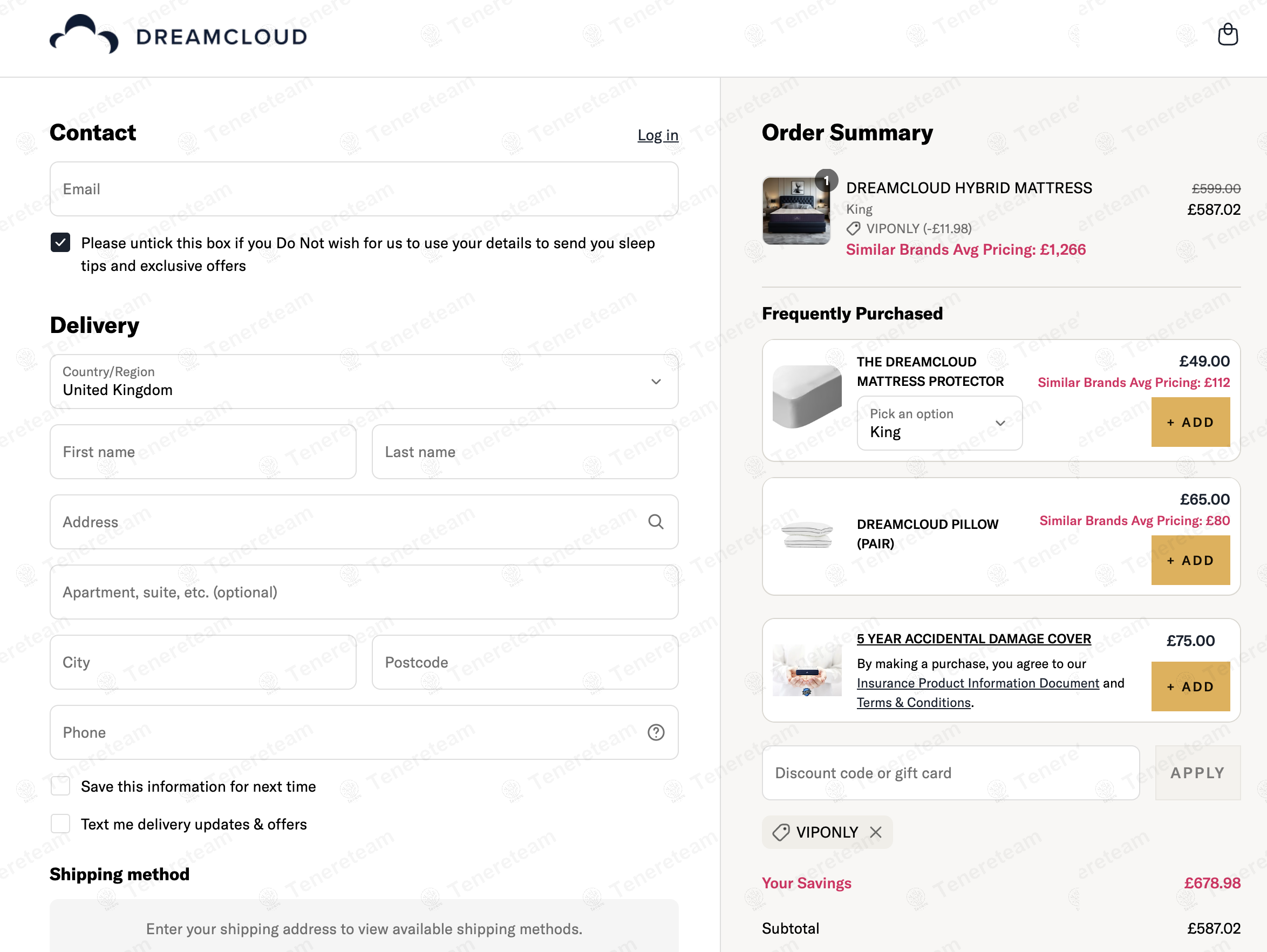Click the DREAMCLOUD HYBRID MATTRESS title

(x=969, y=188)
